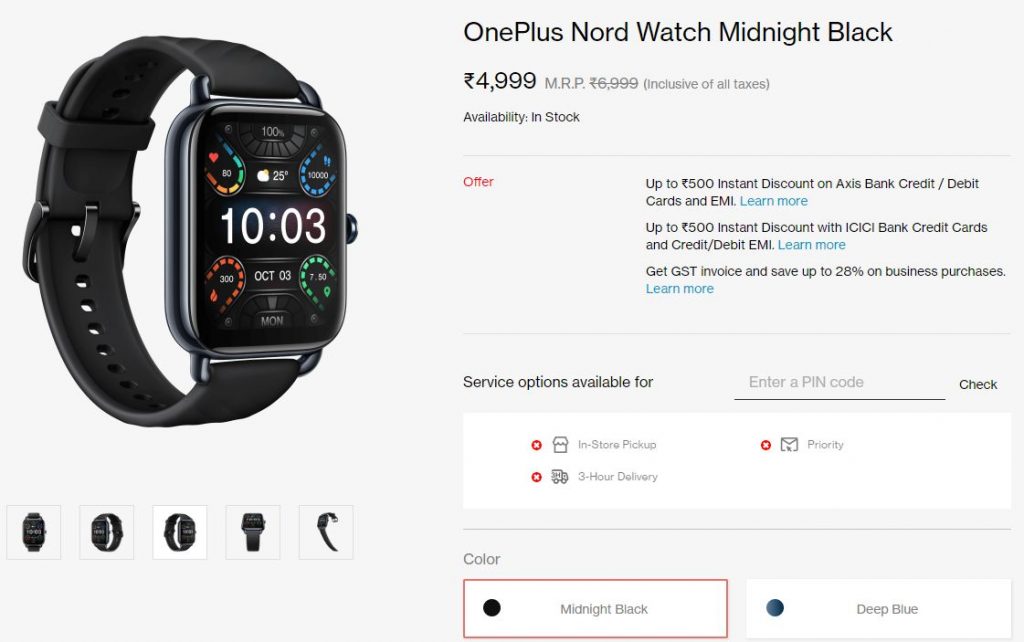1024x642 pixels.
Task: Click red unavailable mark beside 3-Hour Delivery
Action: pos(536,477)
